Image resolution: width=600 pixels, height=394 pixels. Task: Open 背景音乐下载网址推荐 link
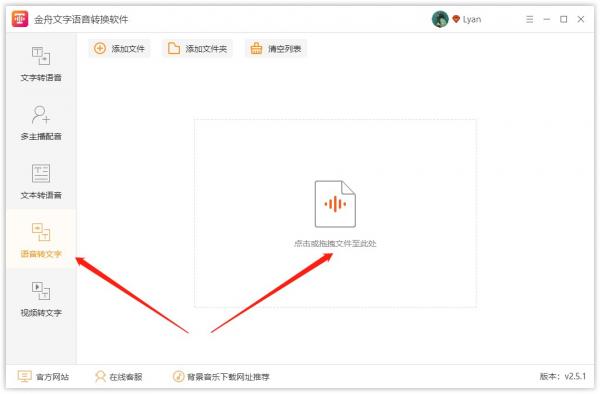click(221, 377)
